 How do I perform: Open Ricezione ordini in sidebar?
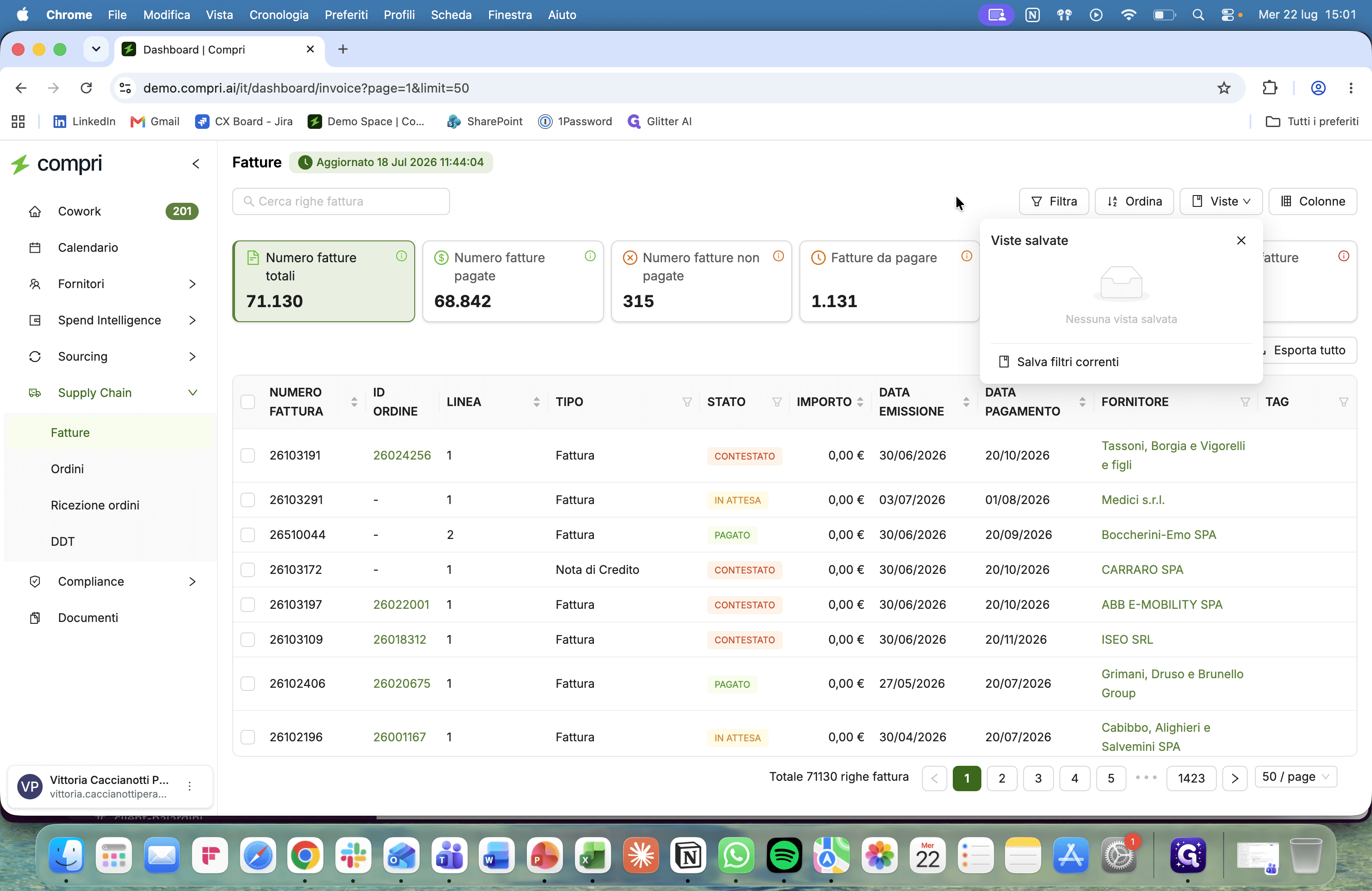(95, 505)
